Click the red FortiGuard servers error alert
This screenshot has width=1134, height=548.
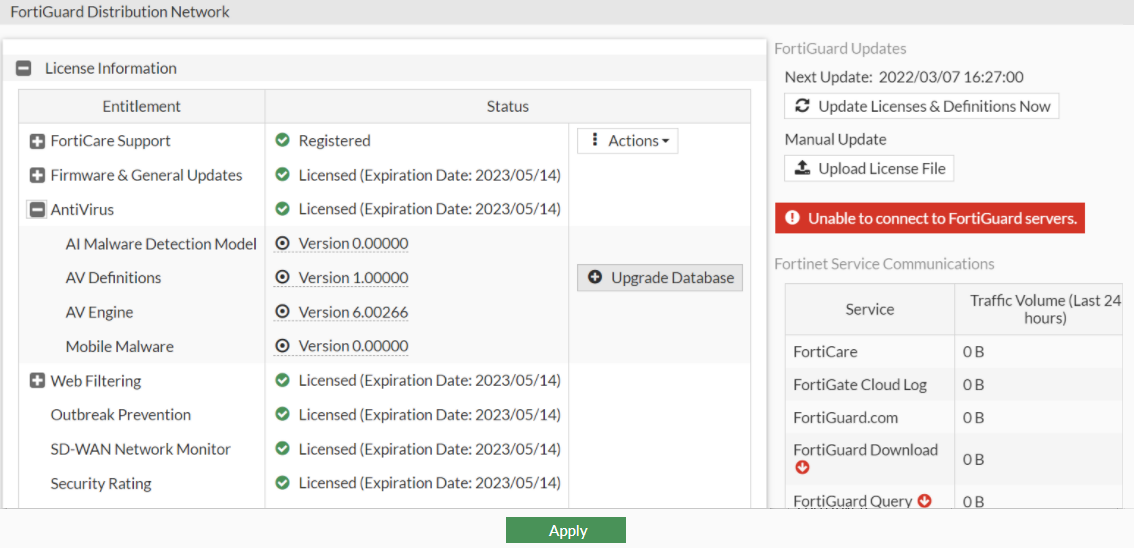(930, 218)
